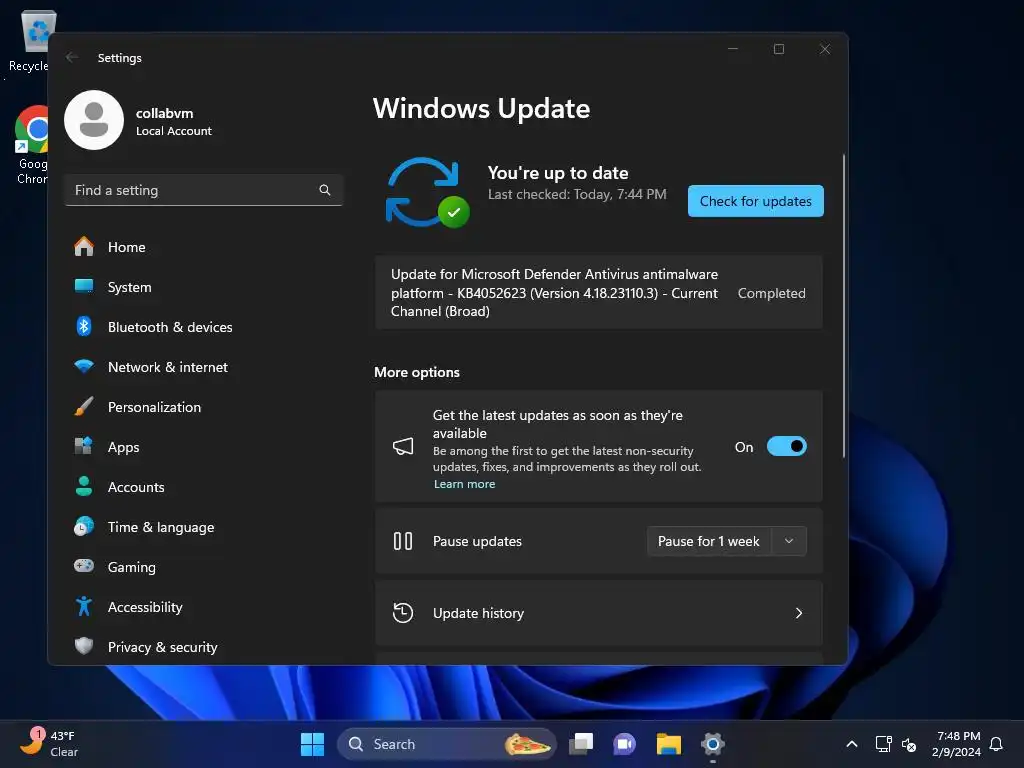Click the Time & language clock icon
Viewport: 1024px width, 768px height.
[x=84, y=526]
